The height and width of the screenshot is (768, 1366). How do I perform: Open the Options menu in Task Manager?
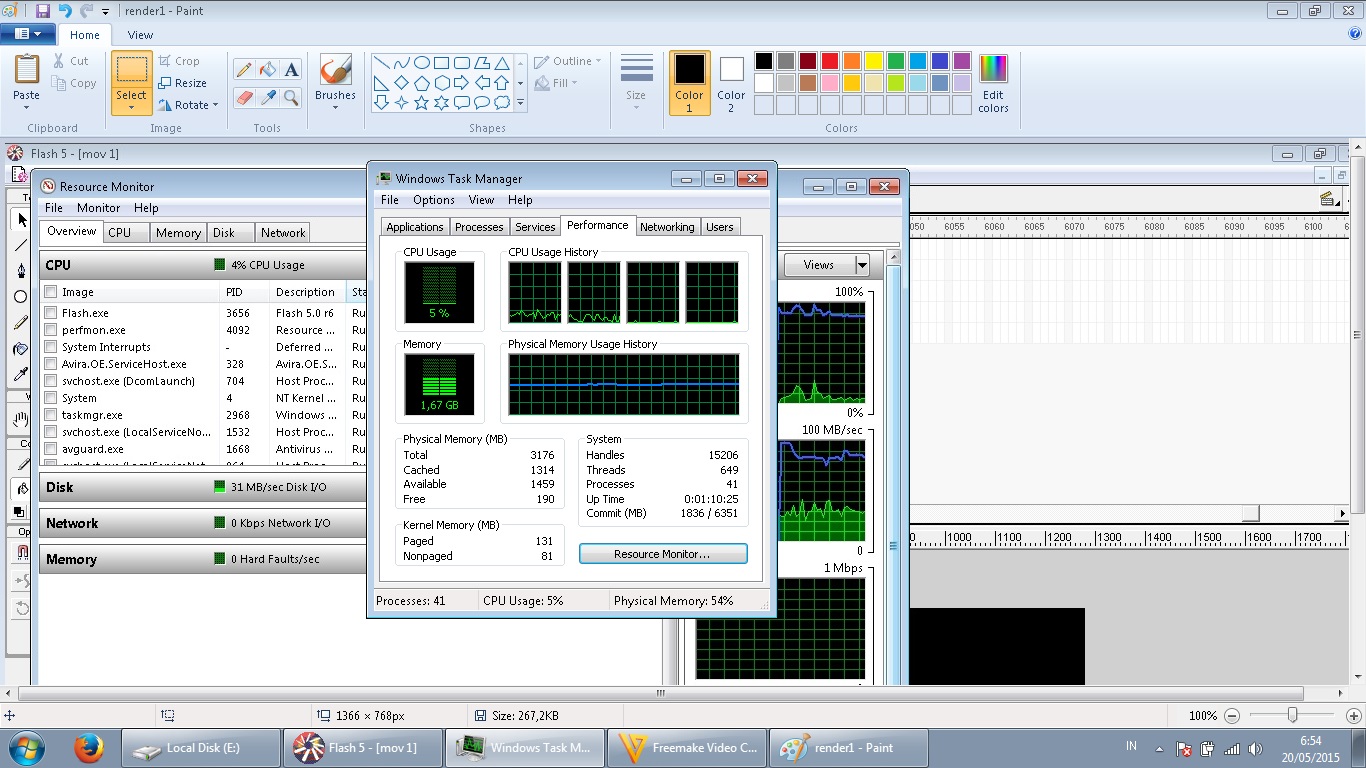(x=434, y=200)
